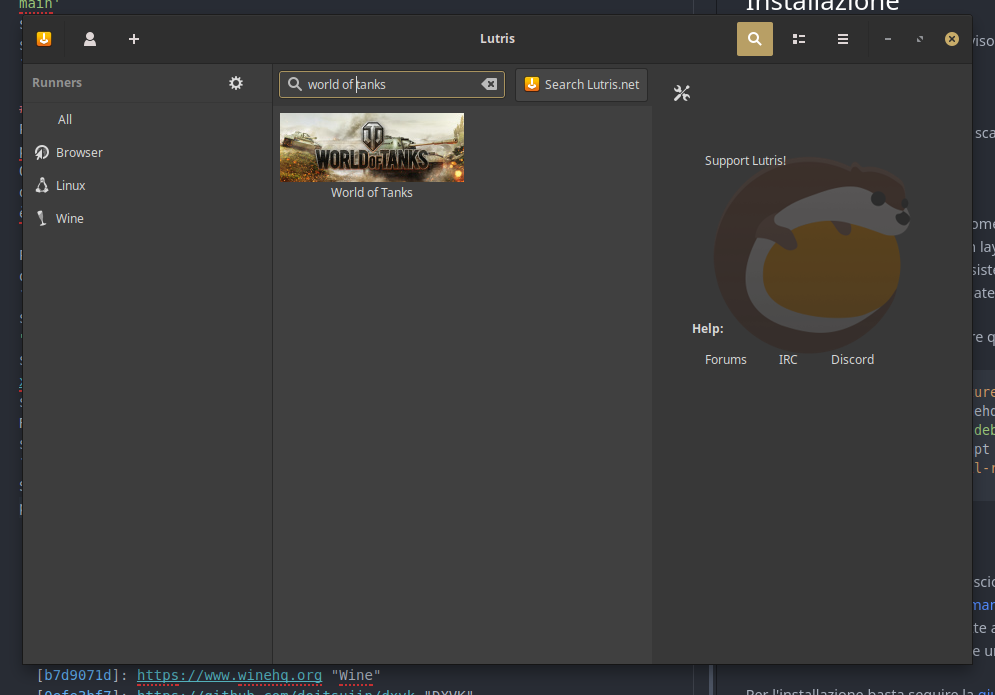Open the IRC help link
The height and width of the screenshot is (695, 995).
[x=788, y=359]
